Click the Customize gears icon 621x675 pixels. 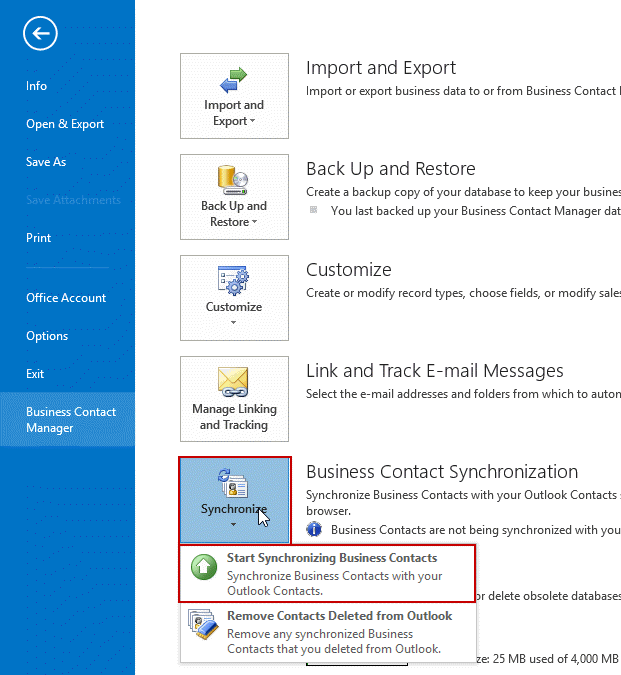(x=233, y=281)
